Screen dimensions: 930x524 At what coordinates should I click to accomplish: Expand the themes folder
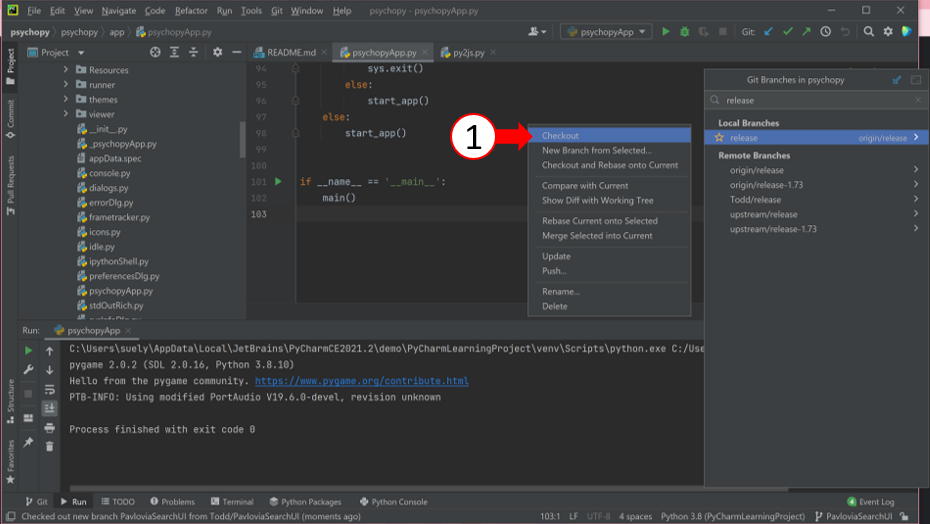coord(66,99)
